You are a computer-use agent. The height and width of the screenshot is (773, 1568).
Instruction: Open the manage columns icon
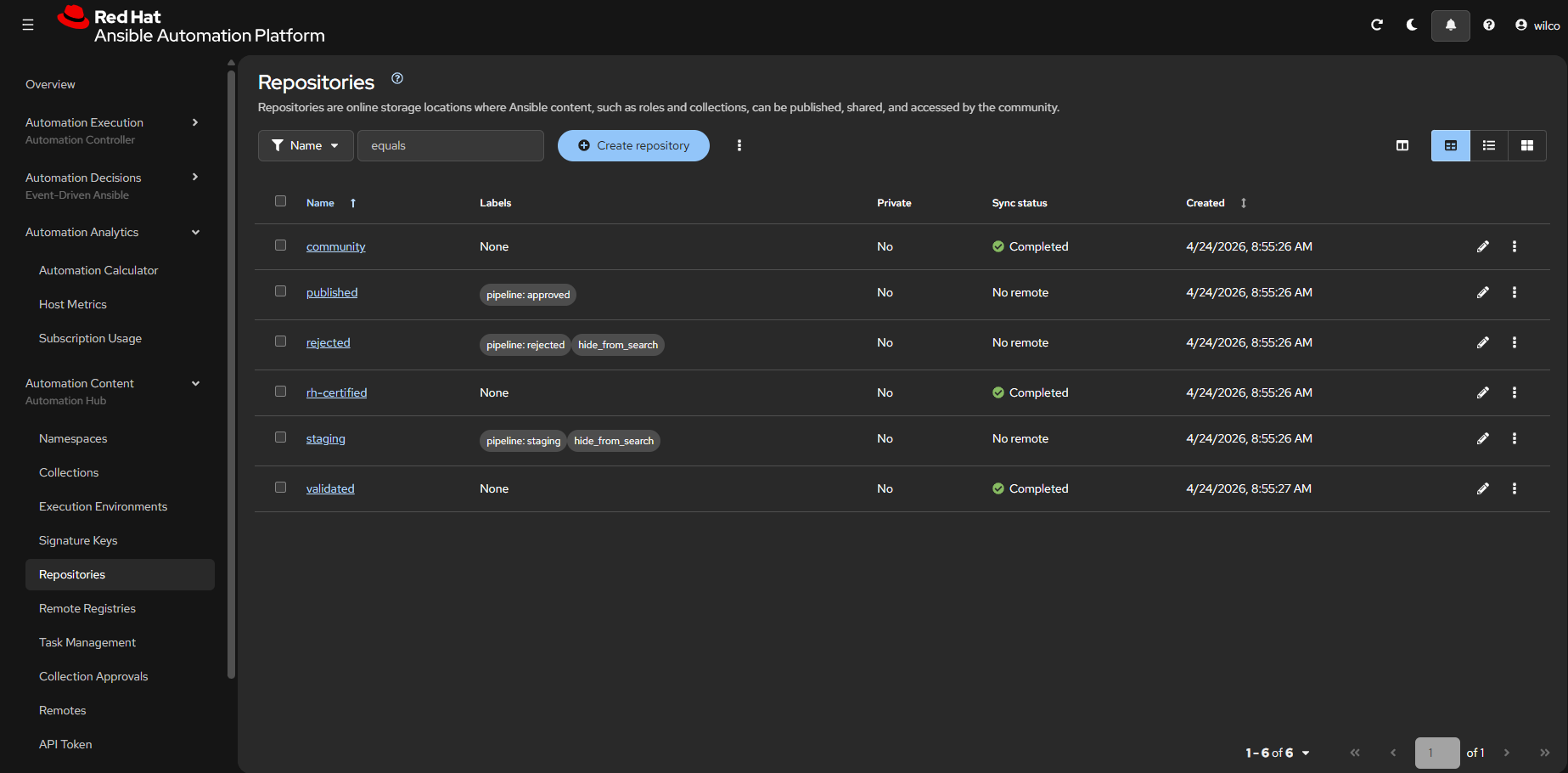[x=1402, y=145]
